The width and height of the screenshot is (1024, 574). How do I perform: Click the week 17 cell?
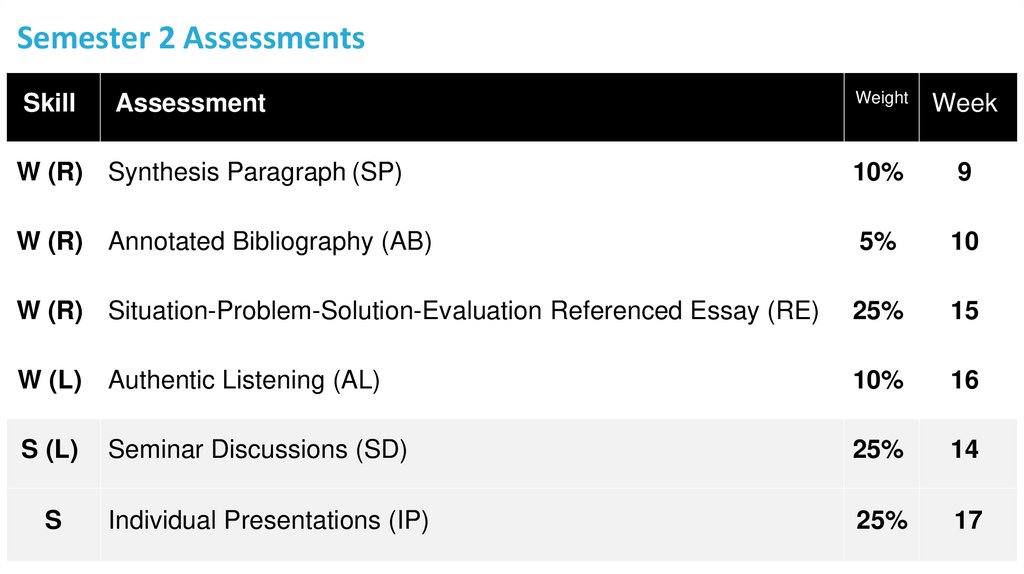click(x=968, y=520)
